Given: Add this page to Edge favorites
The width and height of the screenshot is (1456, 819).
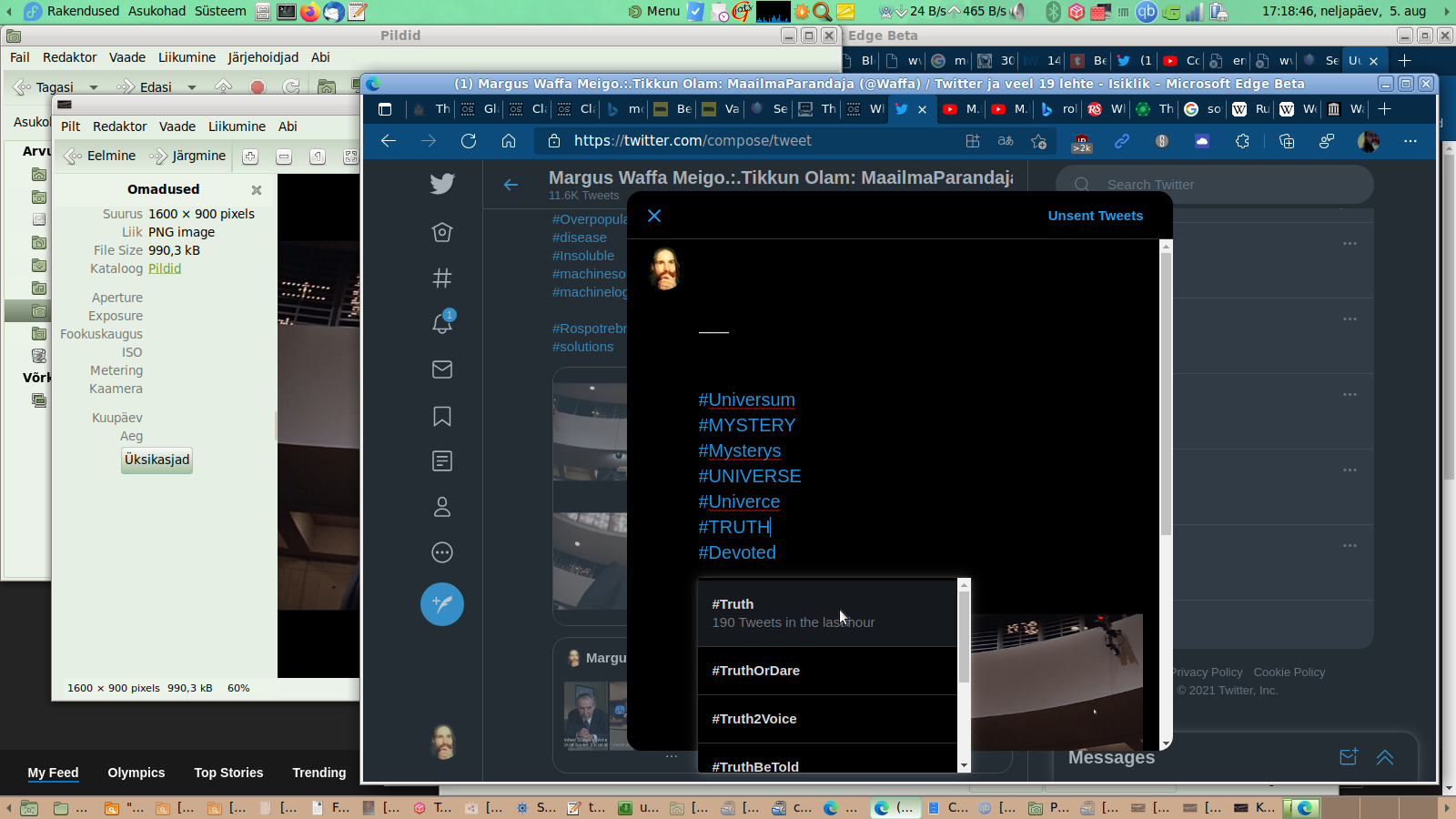Looking at the screenshot, I should click(1038, 141).
